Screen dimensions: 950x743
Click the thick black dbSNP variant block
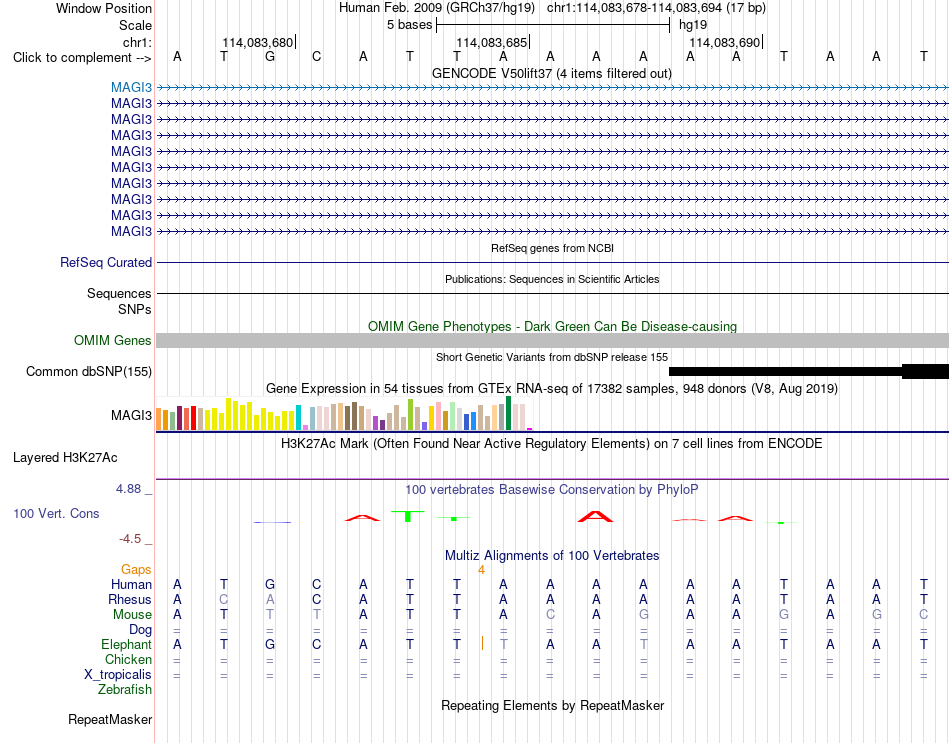click(x=925, y=372)
